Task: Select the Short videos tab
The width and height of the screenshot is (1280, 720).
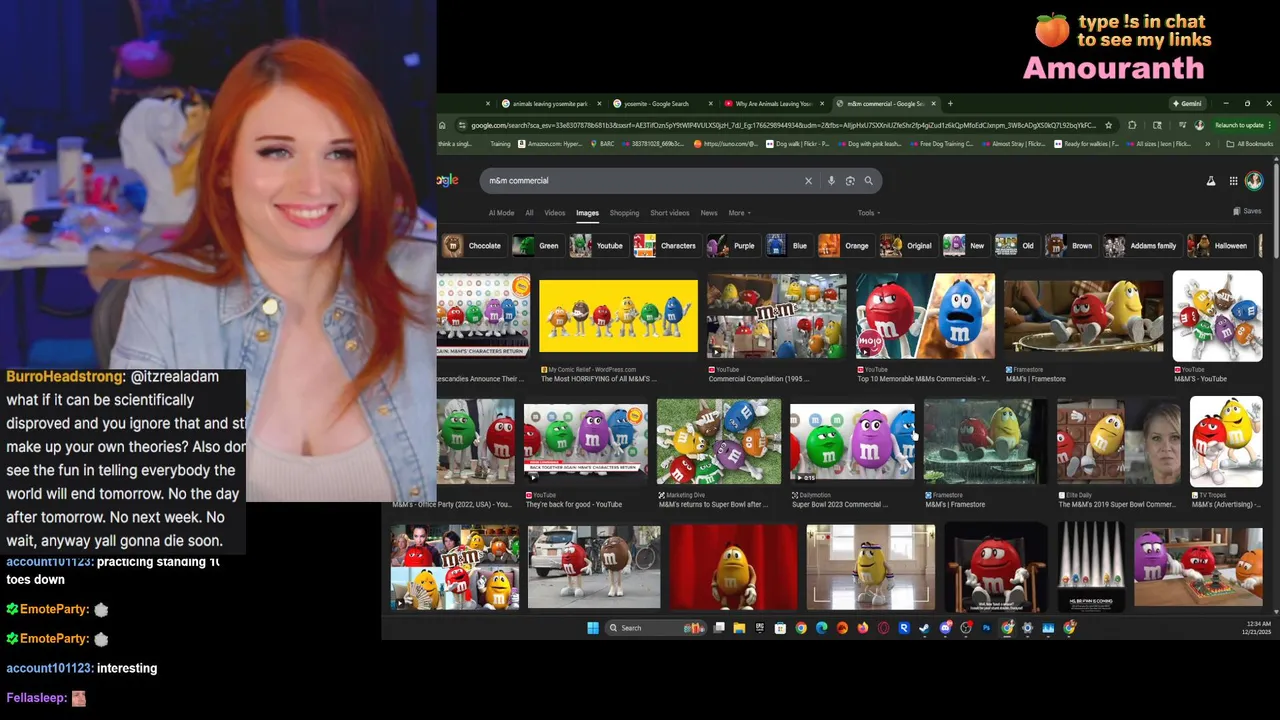Action: [670, 213]
